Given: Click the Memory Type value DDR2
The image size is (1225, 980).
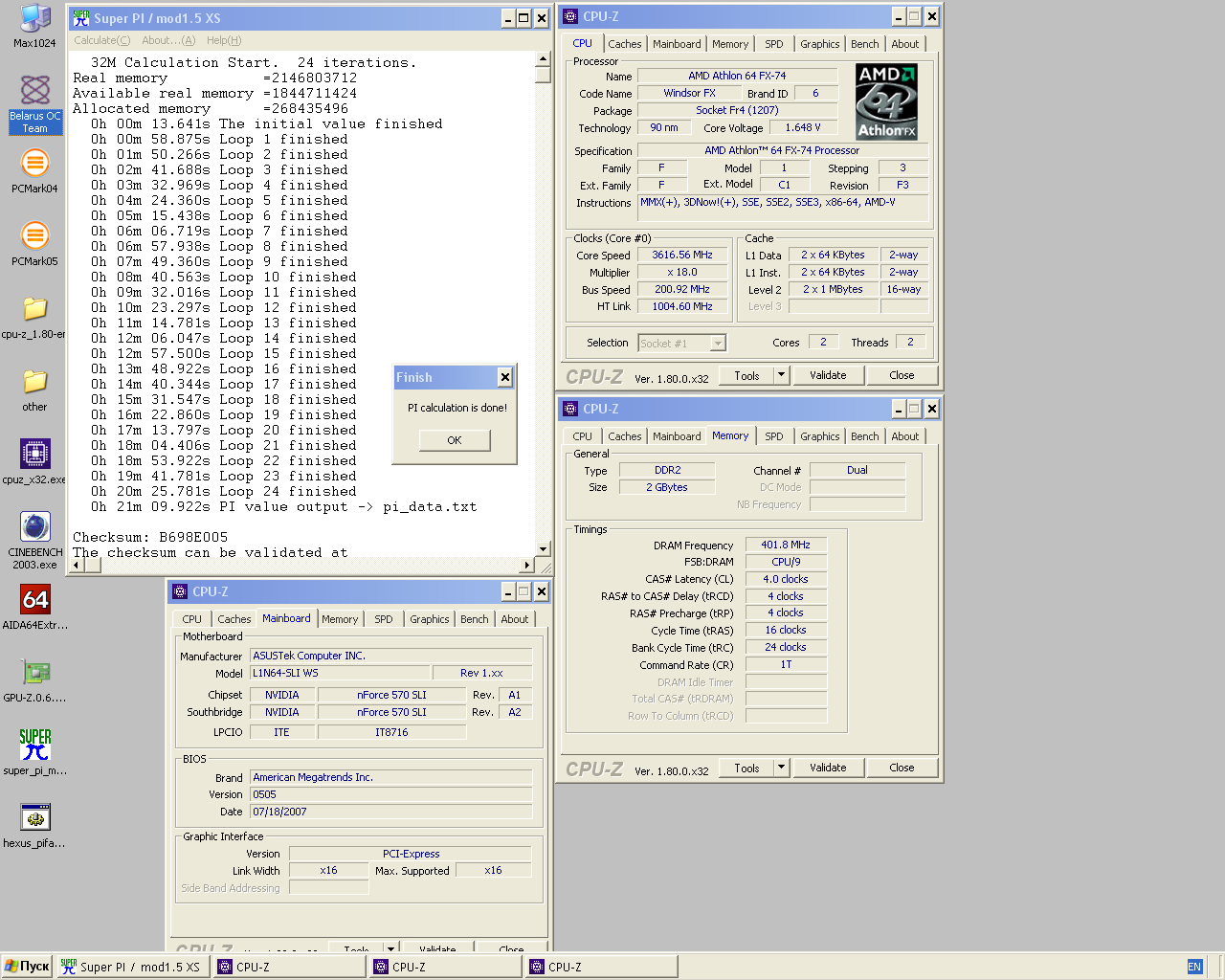Looking at the screenshot, I should point(667,470).
